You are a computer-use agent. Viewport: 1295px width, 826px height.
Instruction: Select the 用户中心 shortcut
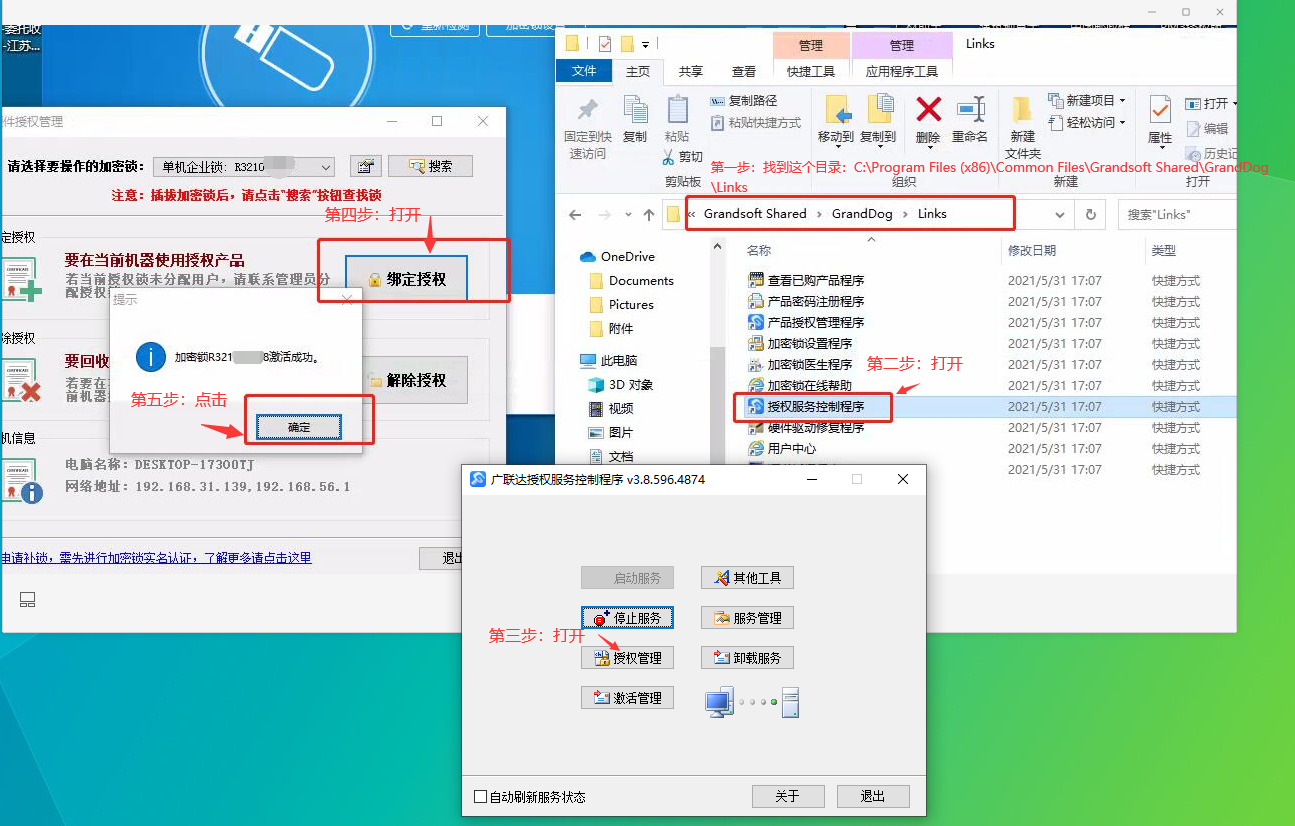[x=782, y=449]
